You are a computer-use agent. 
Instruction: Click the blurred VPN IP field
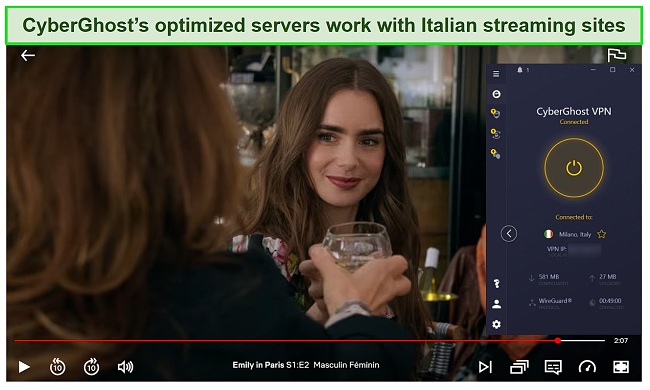[585, 249]
